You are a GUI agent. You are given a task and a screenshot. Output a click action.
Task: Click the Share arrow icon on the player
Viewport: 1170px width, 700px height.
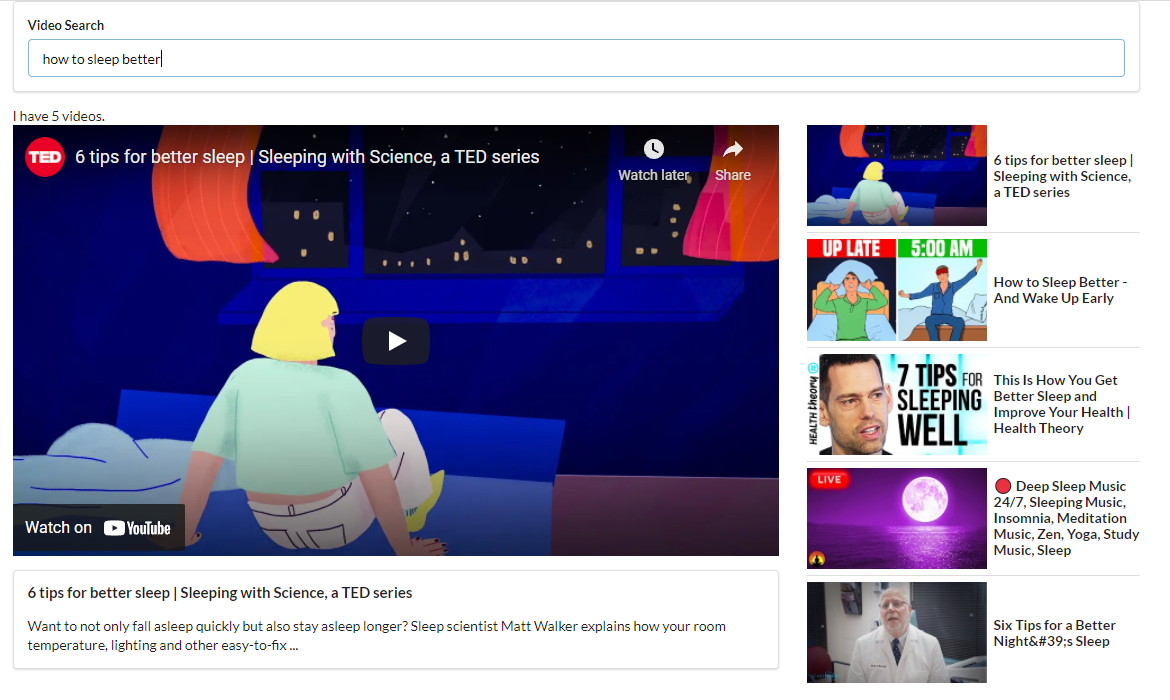[x=733, y=147]
